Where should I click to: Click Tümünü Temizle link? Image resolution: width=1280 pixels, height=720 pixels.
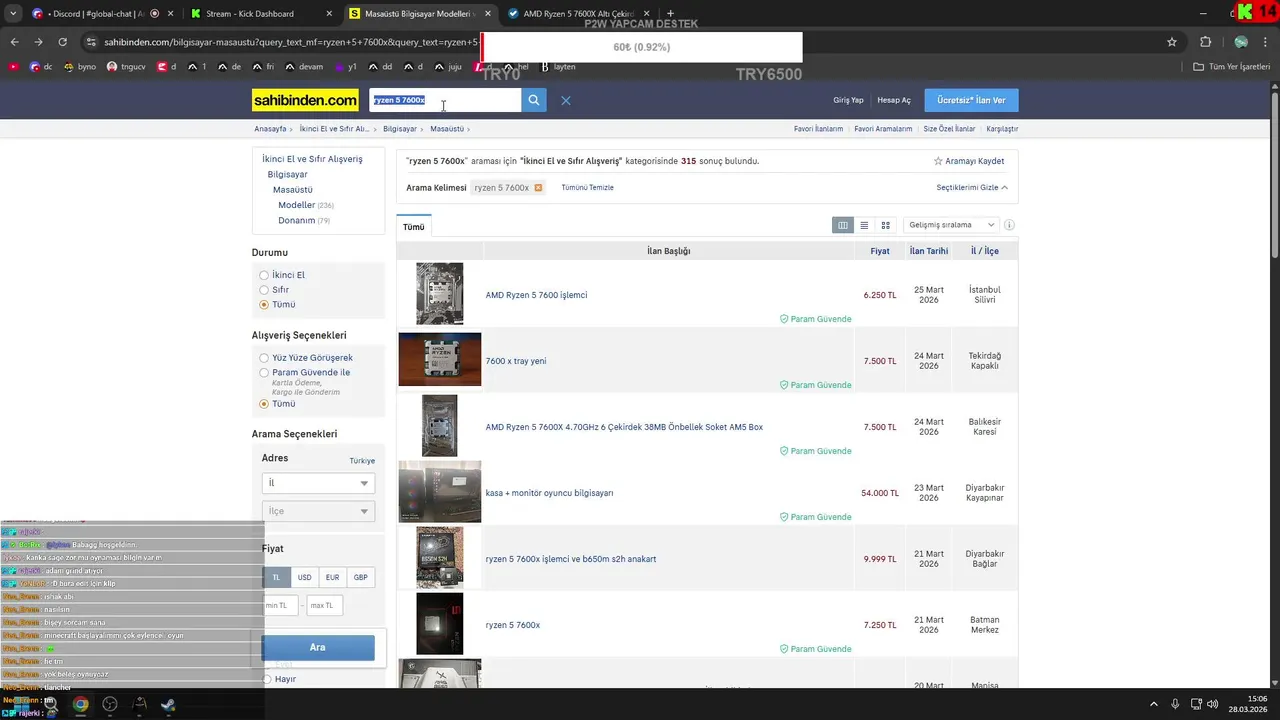(x=587, y=188)
